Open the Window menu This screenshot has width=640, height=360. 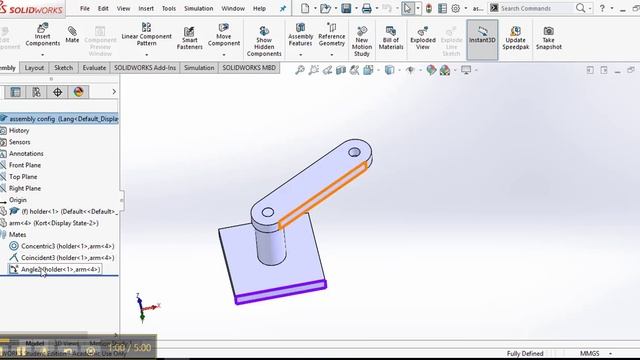[233, 8]
